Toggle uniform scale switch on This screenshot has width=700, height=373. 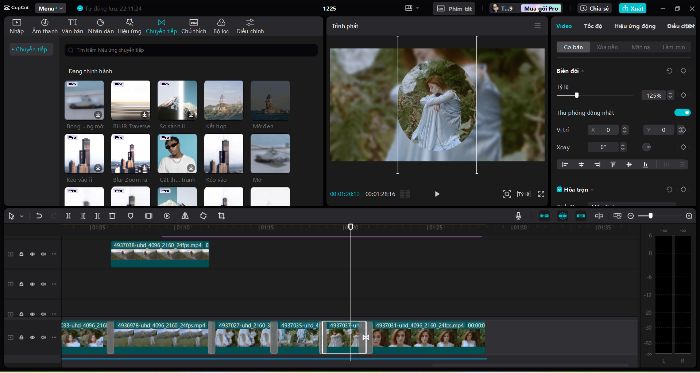click(683, 112)
